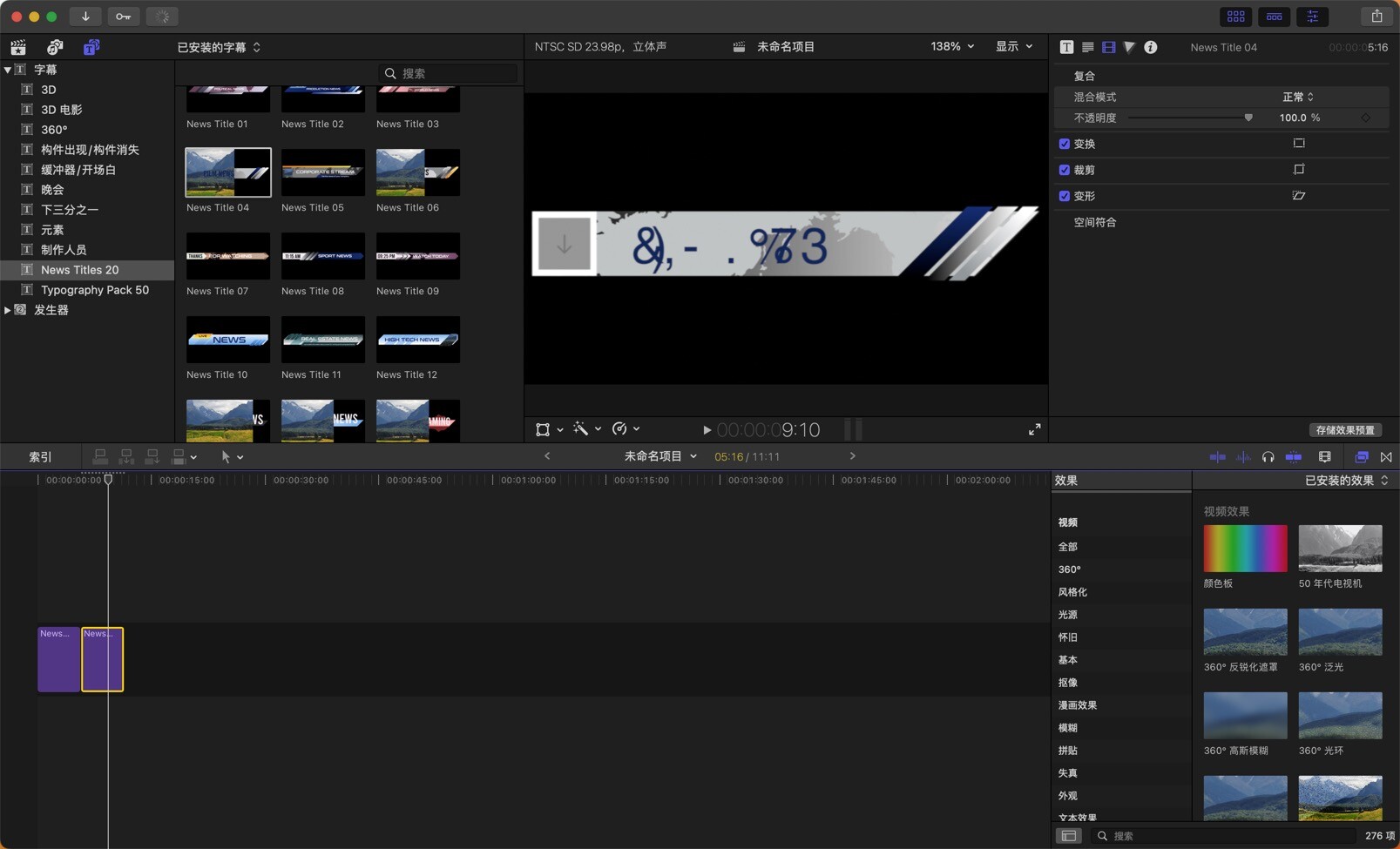Open the title inspector lines tab
This screenshot has width=1400, height=849.
(x=1087, y=47)
